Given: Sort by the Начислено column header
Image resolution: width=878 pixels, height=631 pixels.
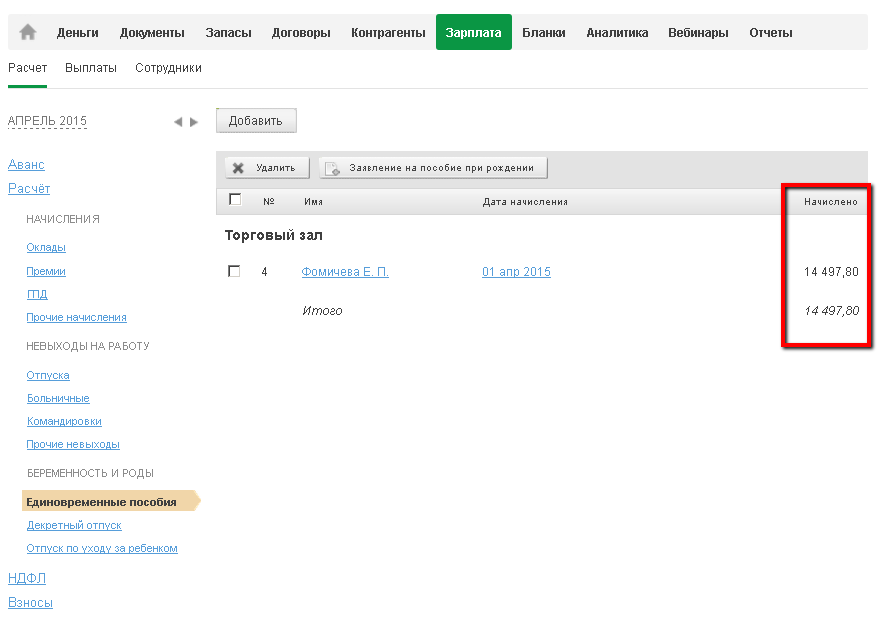Looking at the screenshot, I should tap(830, 201).
